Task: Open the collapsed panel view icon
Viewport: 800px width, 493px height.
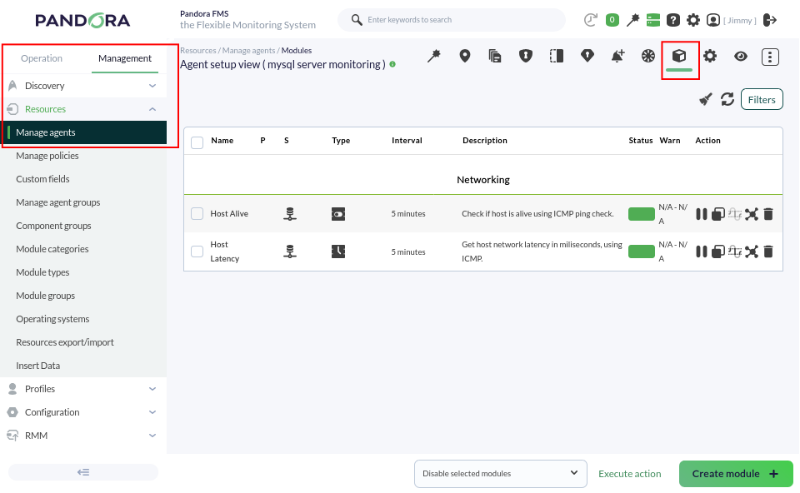Action: [557, 56]
